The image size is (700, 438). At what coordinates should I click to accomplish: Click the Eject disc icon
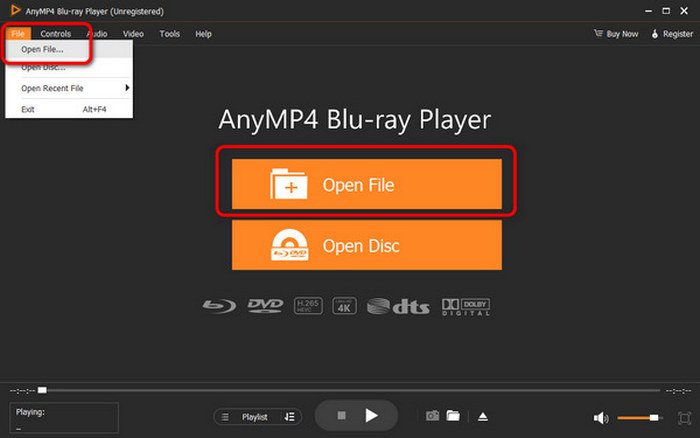482,416
